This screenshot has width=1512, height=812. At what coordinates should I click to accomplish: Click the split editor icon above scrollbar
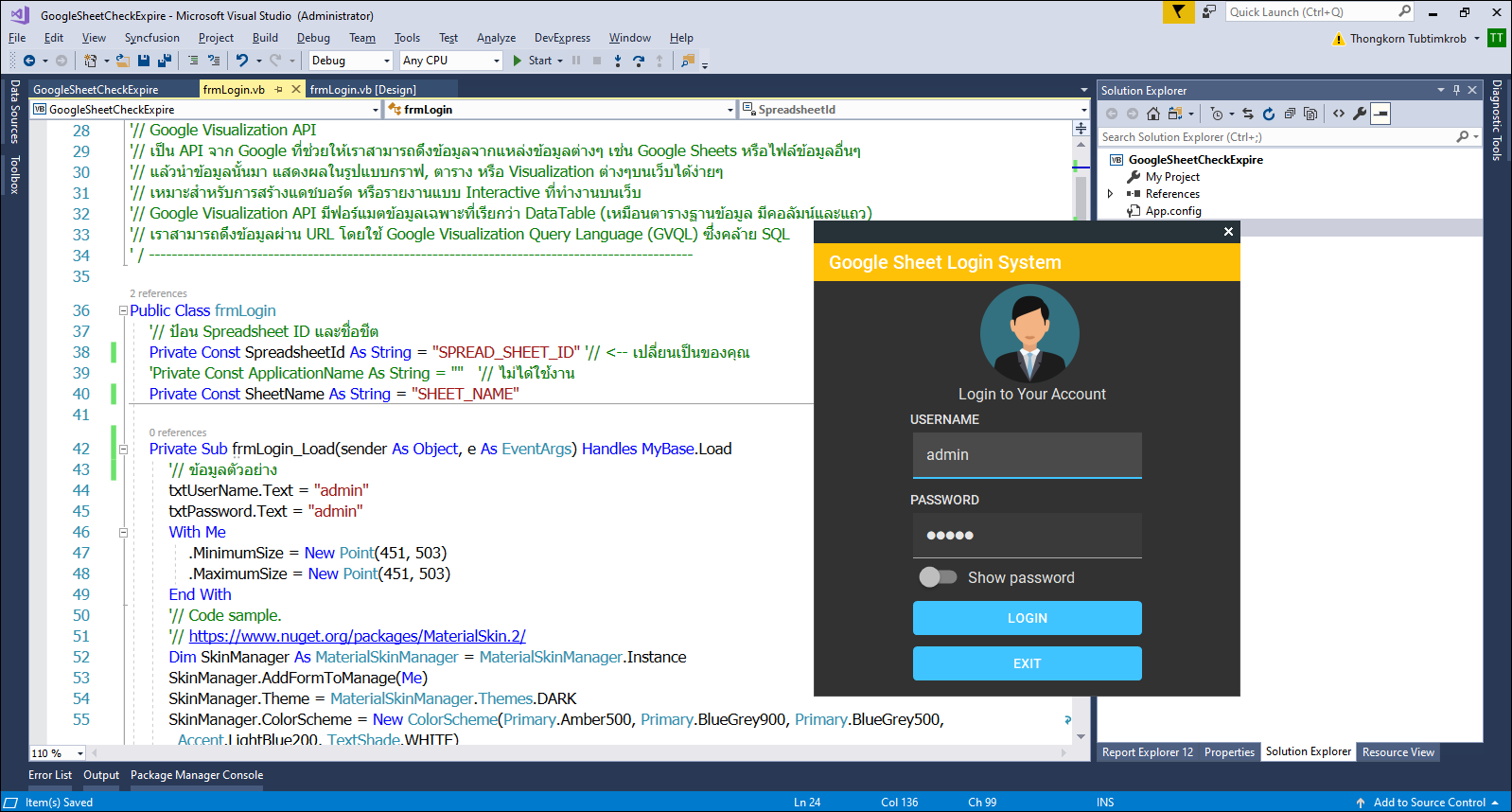1081,128
